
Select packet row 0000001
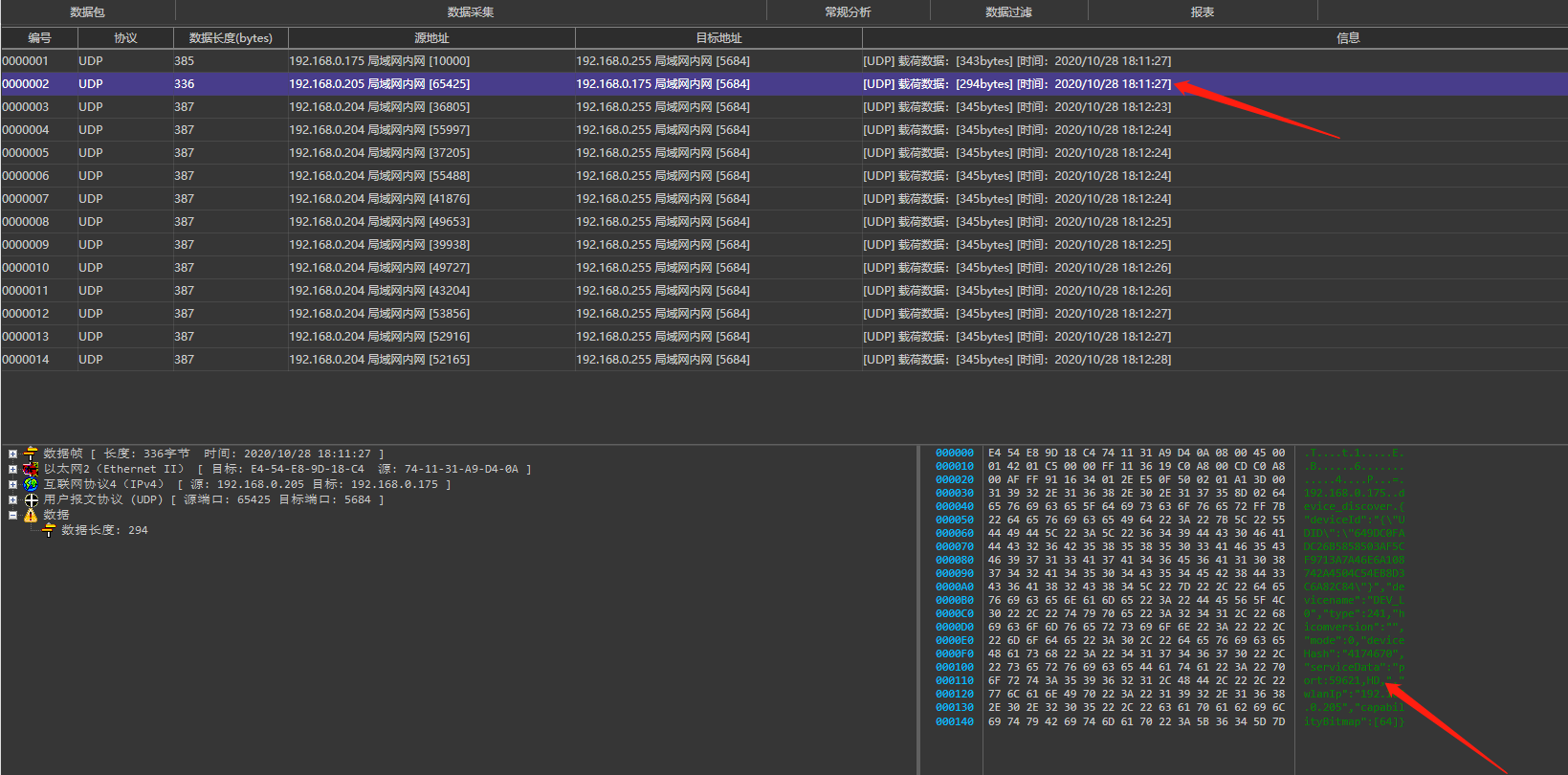coord(784,61)
